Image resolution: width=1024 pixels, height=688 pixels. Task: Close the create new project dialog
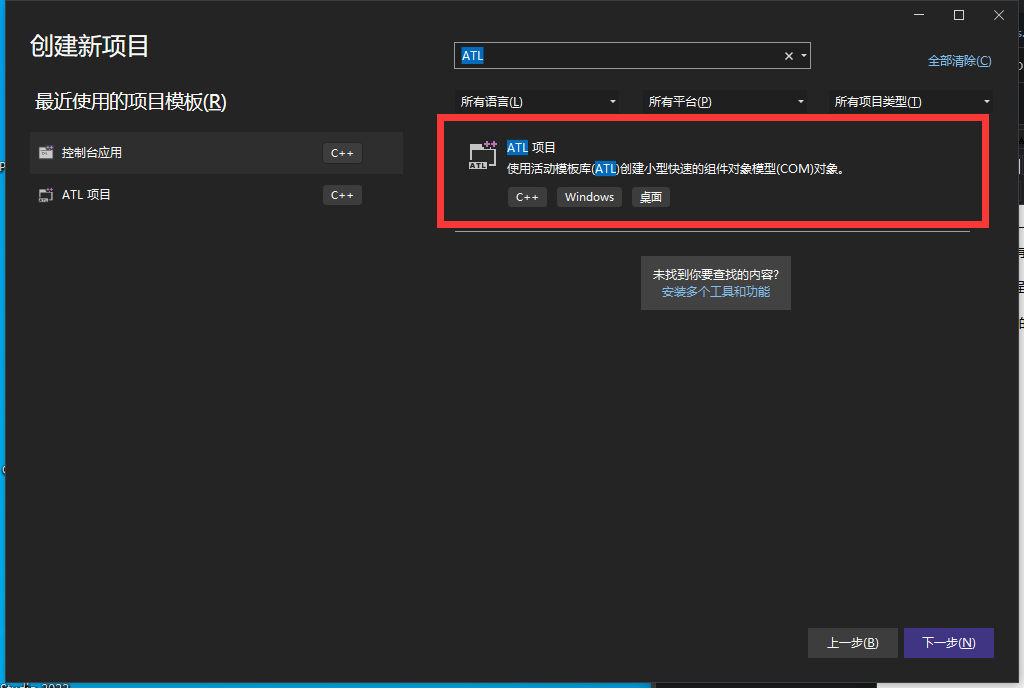(x=999, y=15)
